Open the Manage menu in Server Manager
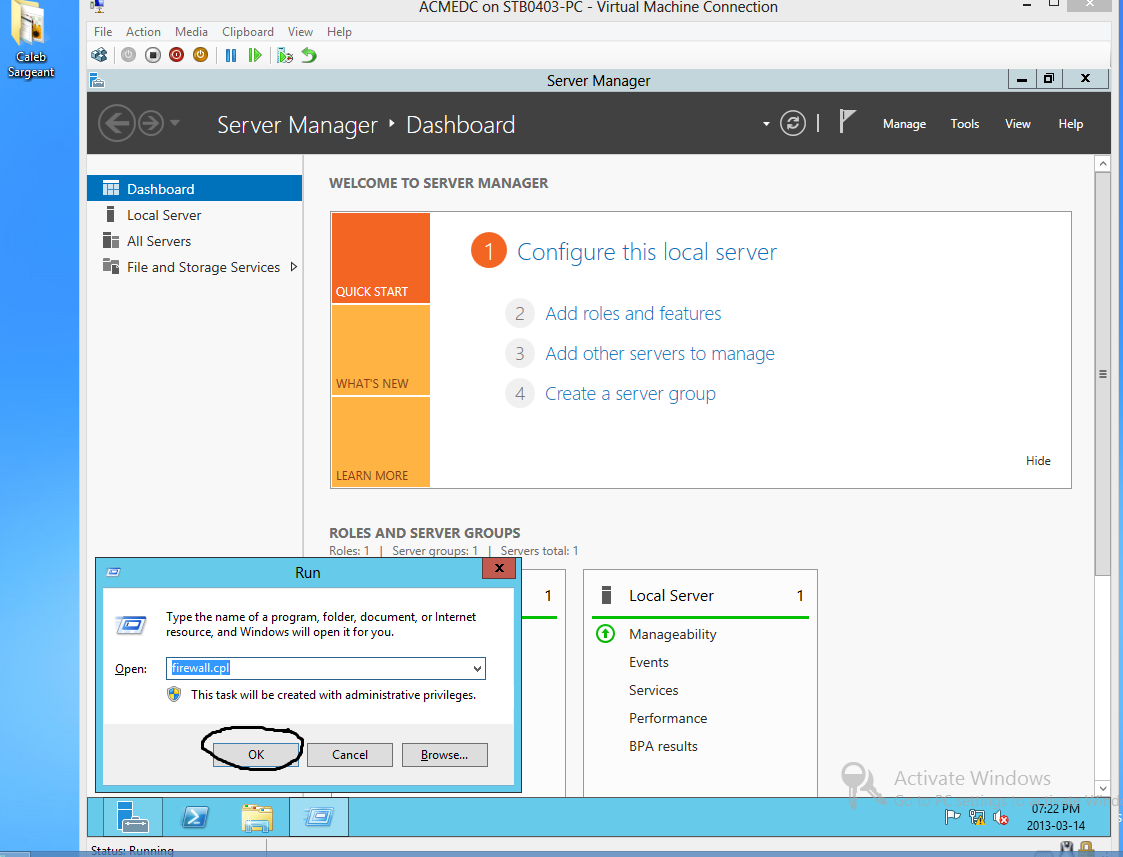Screen dimensions: 1123x857 (x=904, y=124)
